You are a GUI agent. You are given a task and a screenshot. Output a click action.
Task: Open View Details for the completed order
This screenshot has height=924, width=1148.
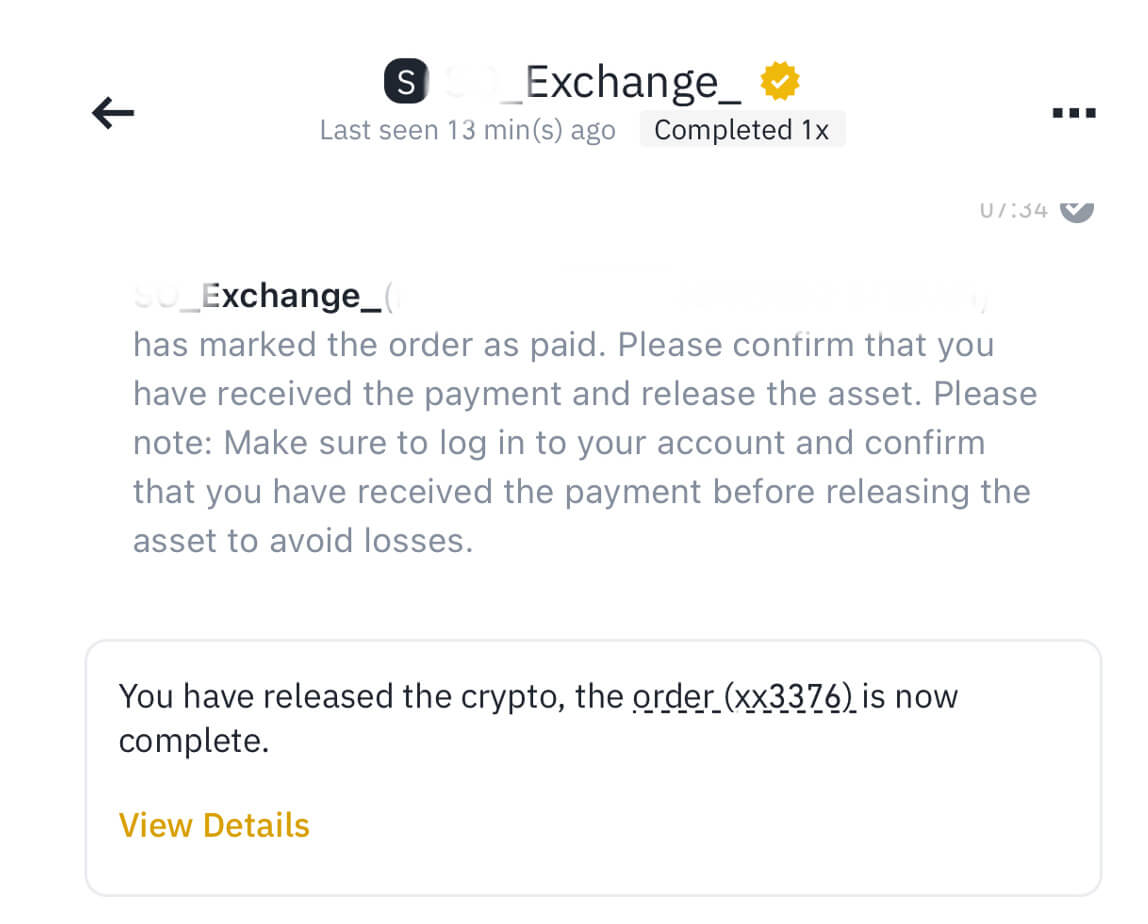point(214,825)
